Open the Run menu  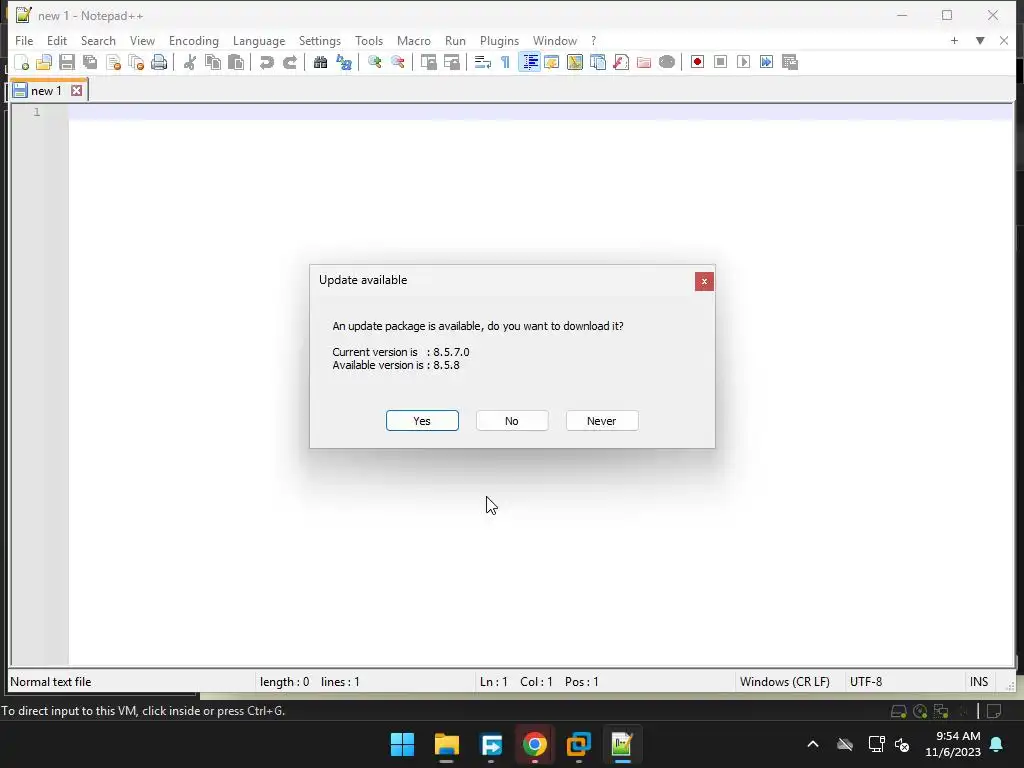(455, 40)
